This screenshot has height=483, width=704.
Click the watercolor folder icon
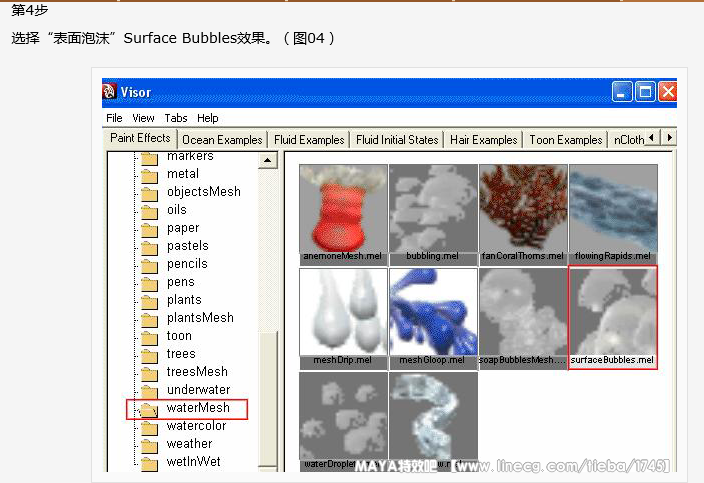point(150,427)
